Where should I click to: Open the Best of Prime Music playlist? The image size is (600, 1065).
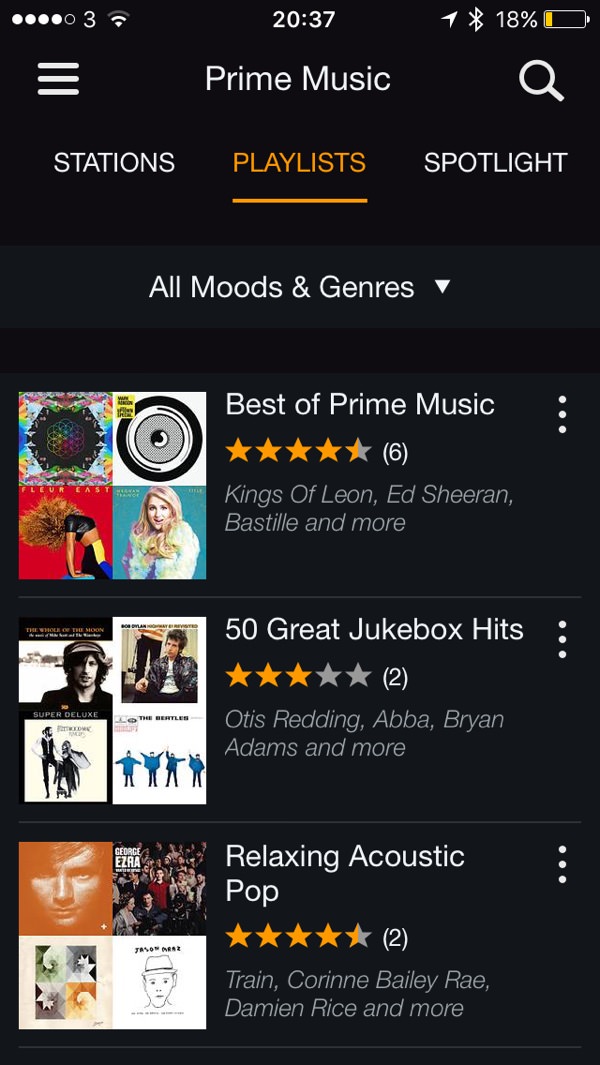click(360, 404)
